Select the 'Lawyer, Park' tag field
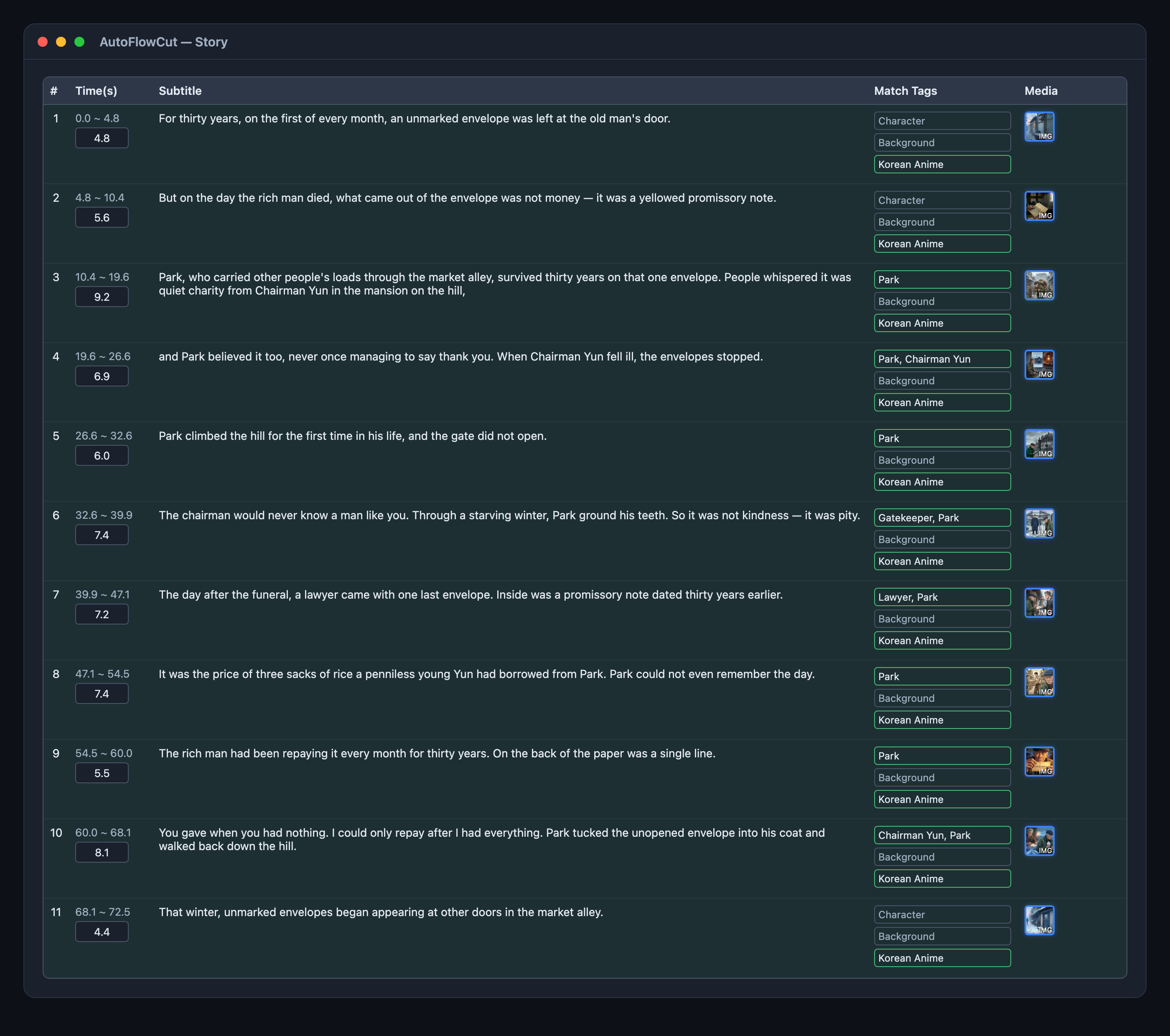Image resolution: width=1170 pixels, height=1036 pixels. pos(942,597)
